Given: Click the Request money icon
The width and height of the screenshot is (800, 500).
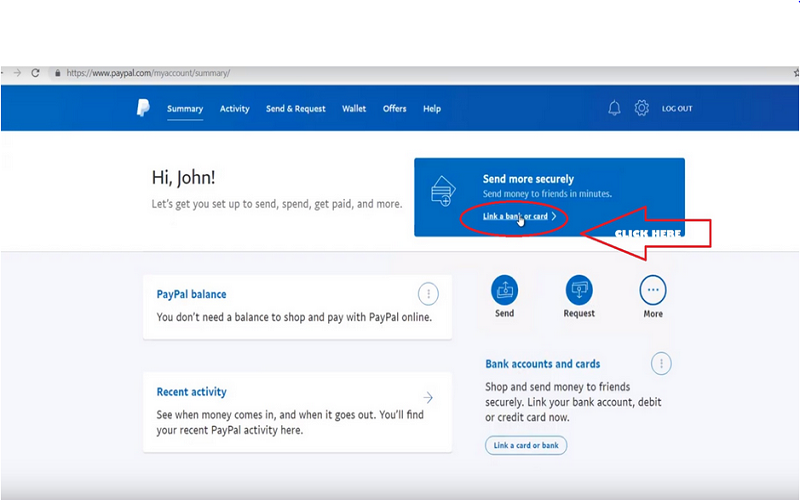Looking at the screenshot, I should pyautogui.click(x=579, y=290).
